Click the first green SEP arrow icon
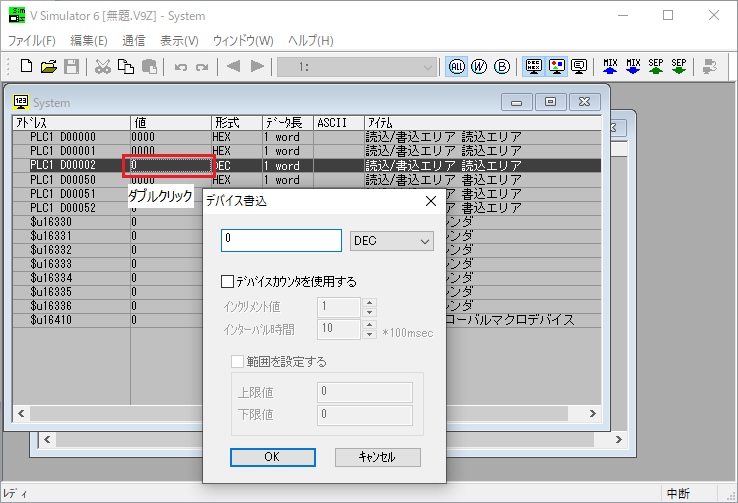 click(656, 67)
